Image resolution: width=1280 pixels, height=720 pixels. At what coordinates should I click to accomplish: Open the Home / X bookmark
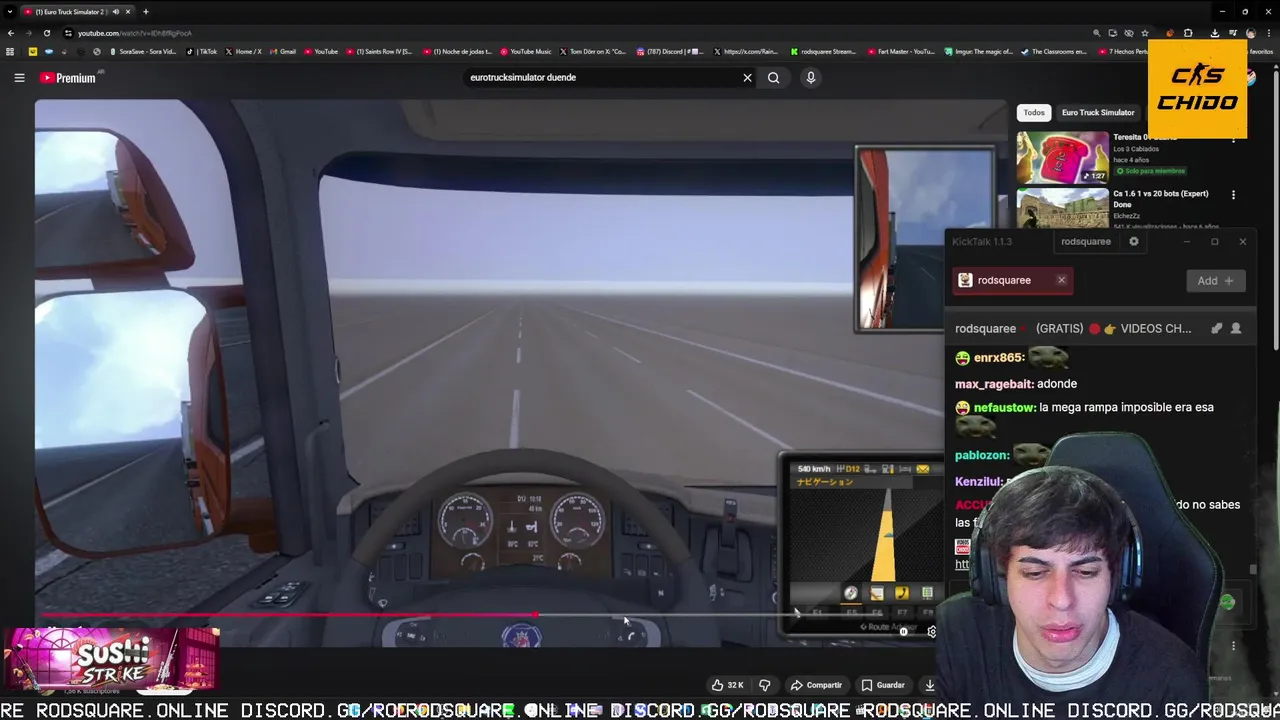(244, 51)
